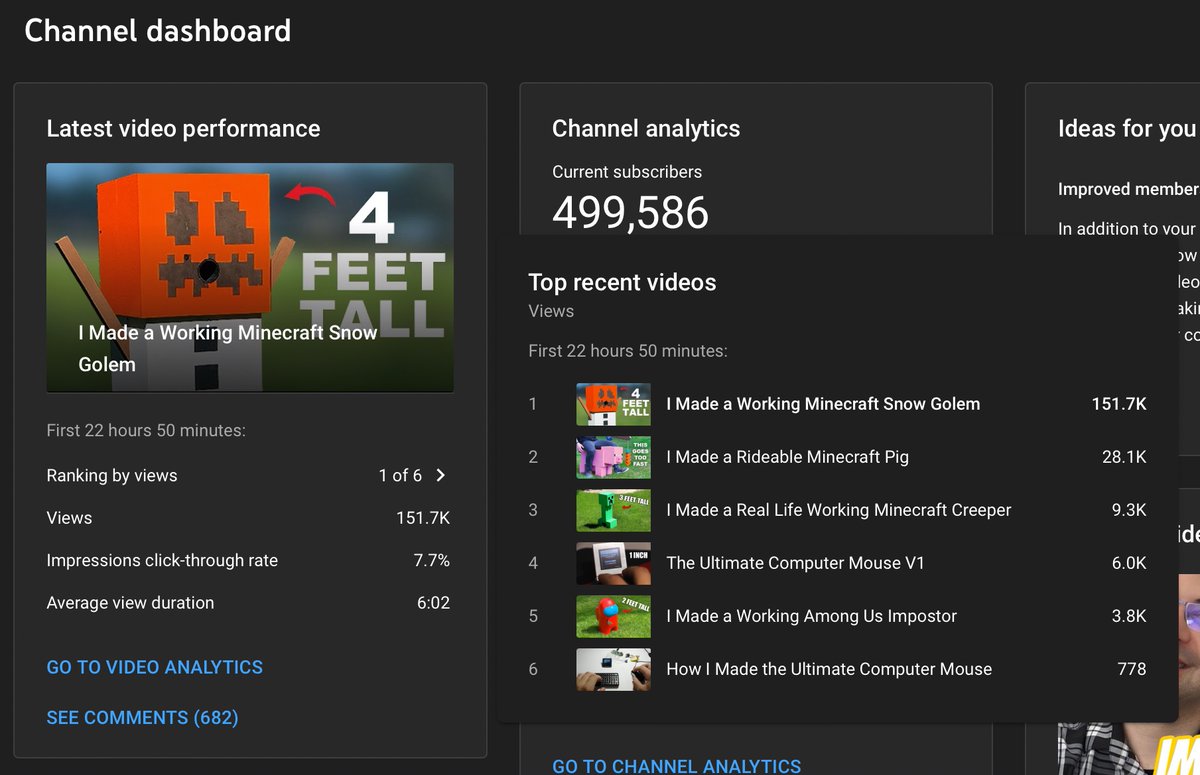Open SEE COMMENTS (682) link
Image resolution: width=1200 pixels, height=775 pixels.
click(x=142, y=718)
